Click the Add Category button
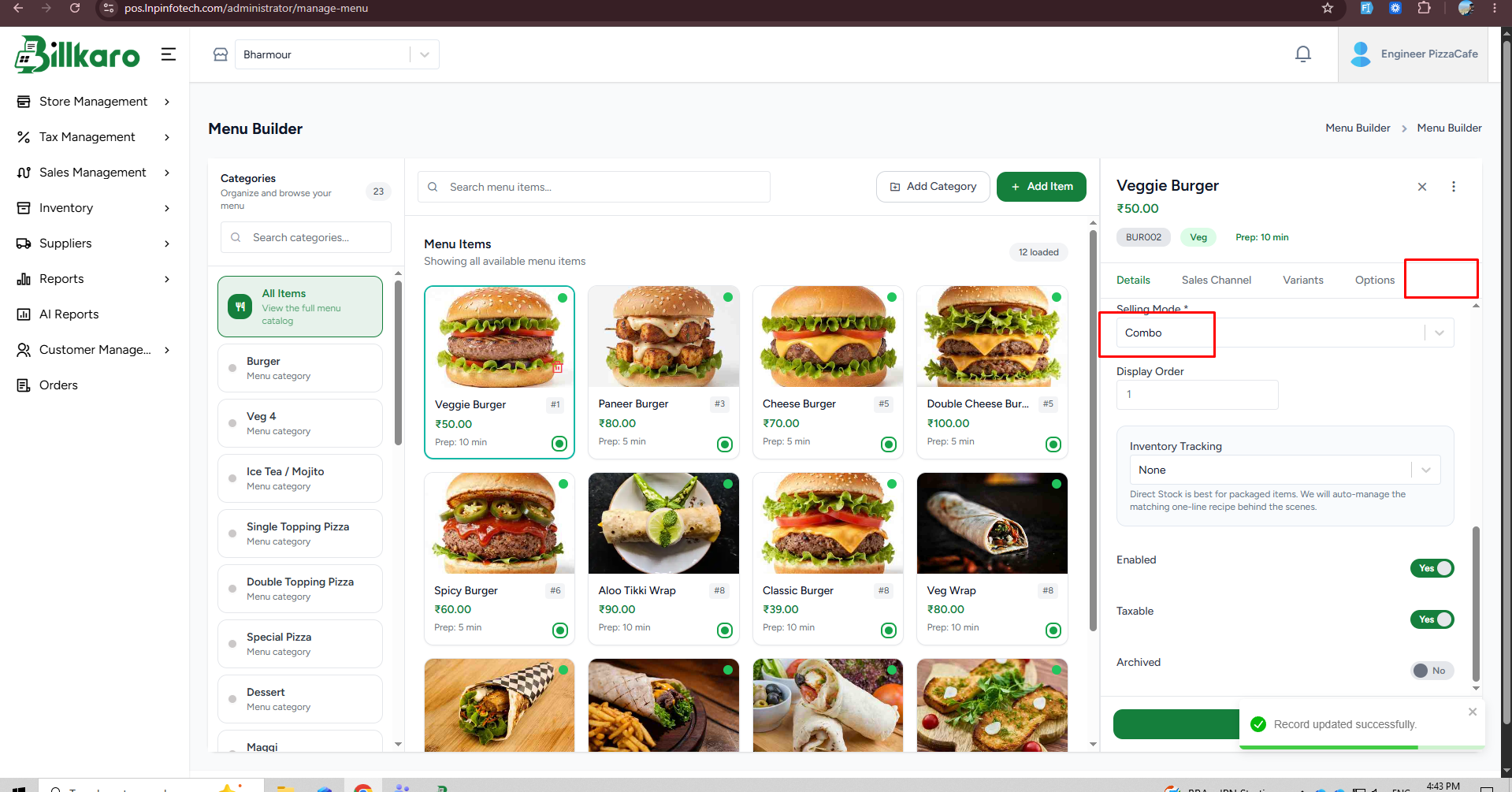1512x792 pixels. pos(933,187)
